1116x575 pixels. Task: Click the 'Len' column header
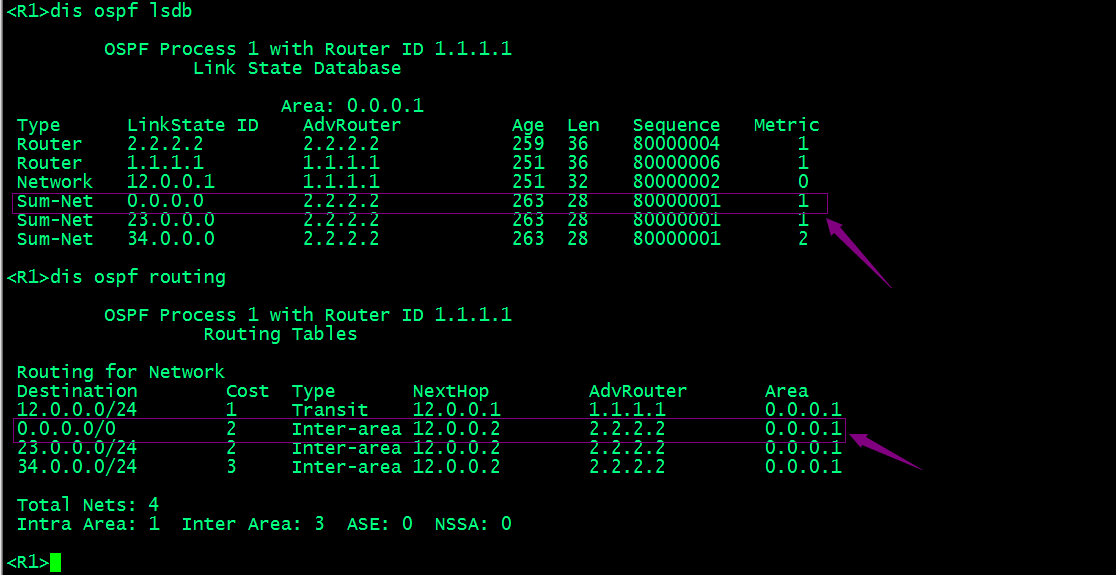[583, 125]
